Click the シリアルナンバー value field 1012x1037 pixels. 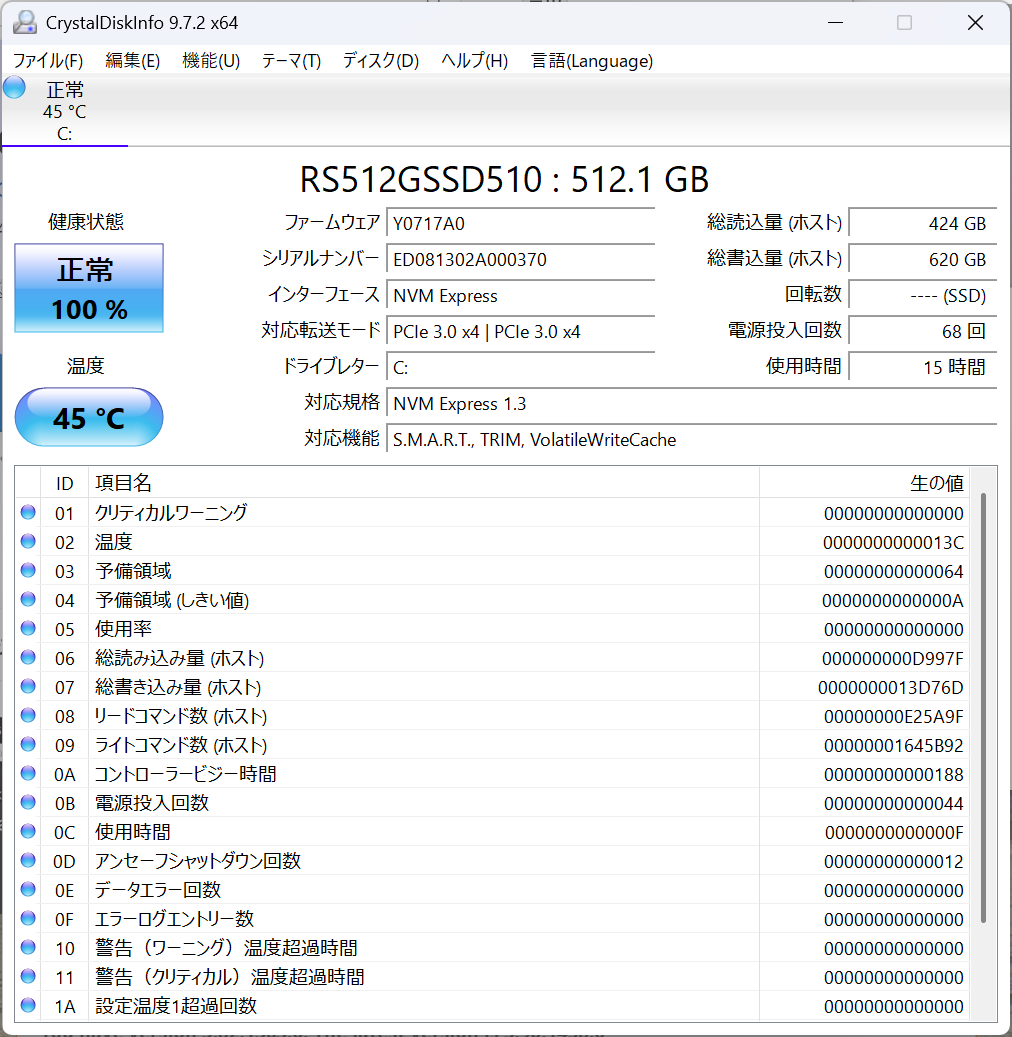(x=520, y=260)
